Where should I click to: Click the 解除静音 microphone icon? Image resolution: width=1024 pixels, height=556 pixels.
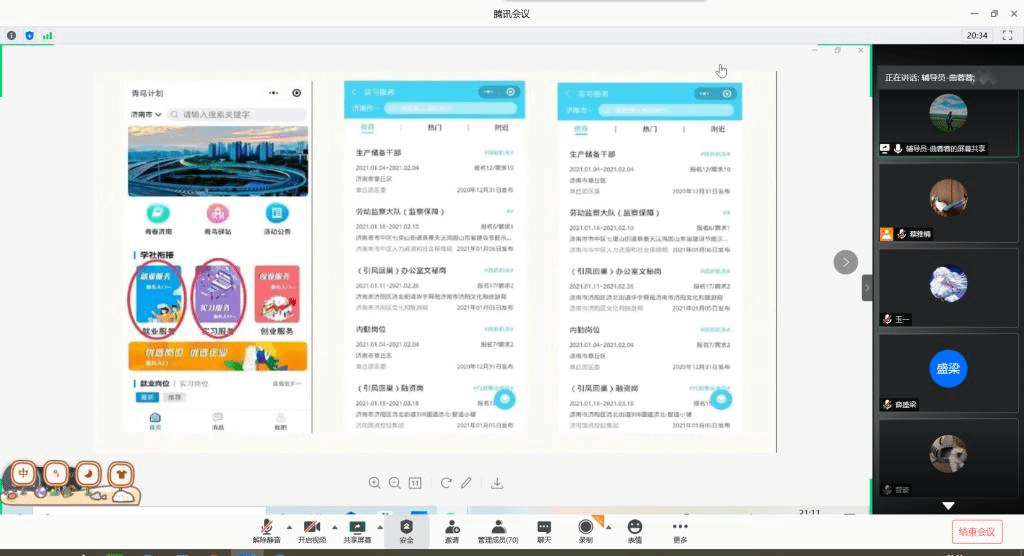(x=266, y=527)
